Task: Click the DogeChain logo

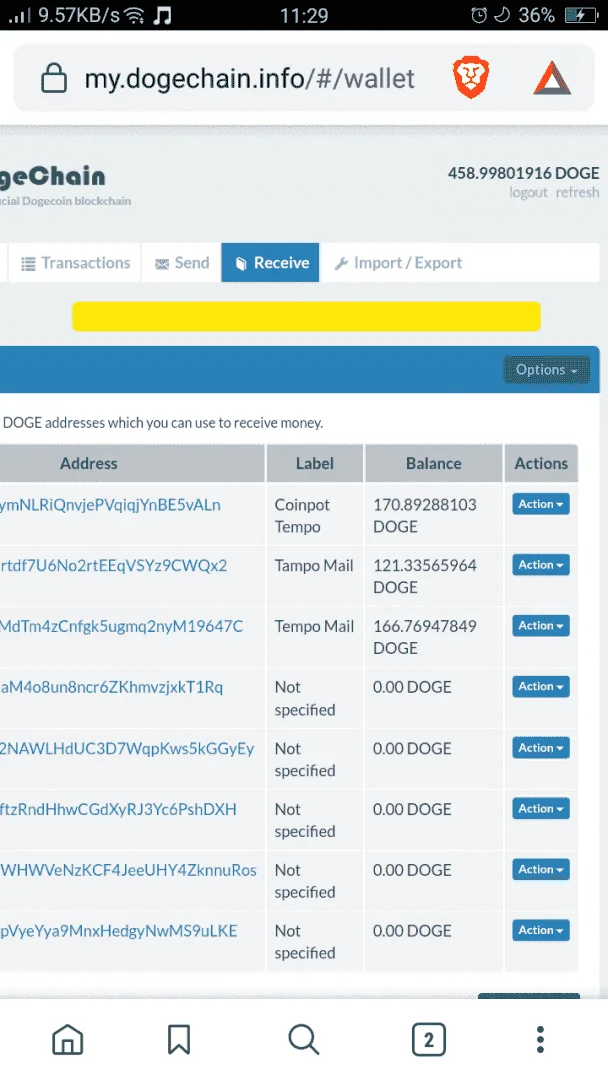Action: pyautogui.click(x=53, y=178)
